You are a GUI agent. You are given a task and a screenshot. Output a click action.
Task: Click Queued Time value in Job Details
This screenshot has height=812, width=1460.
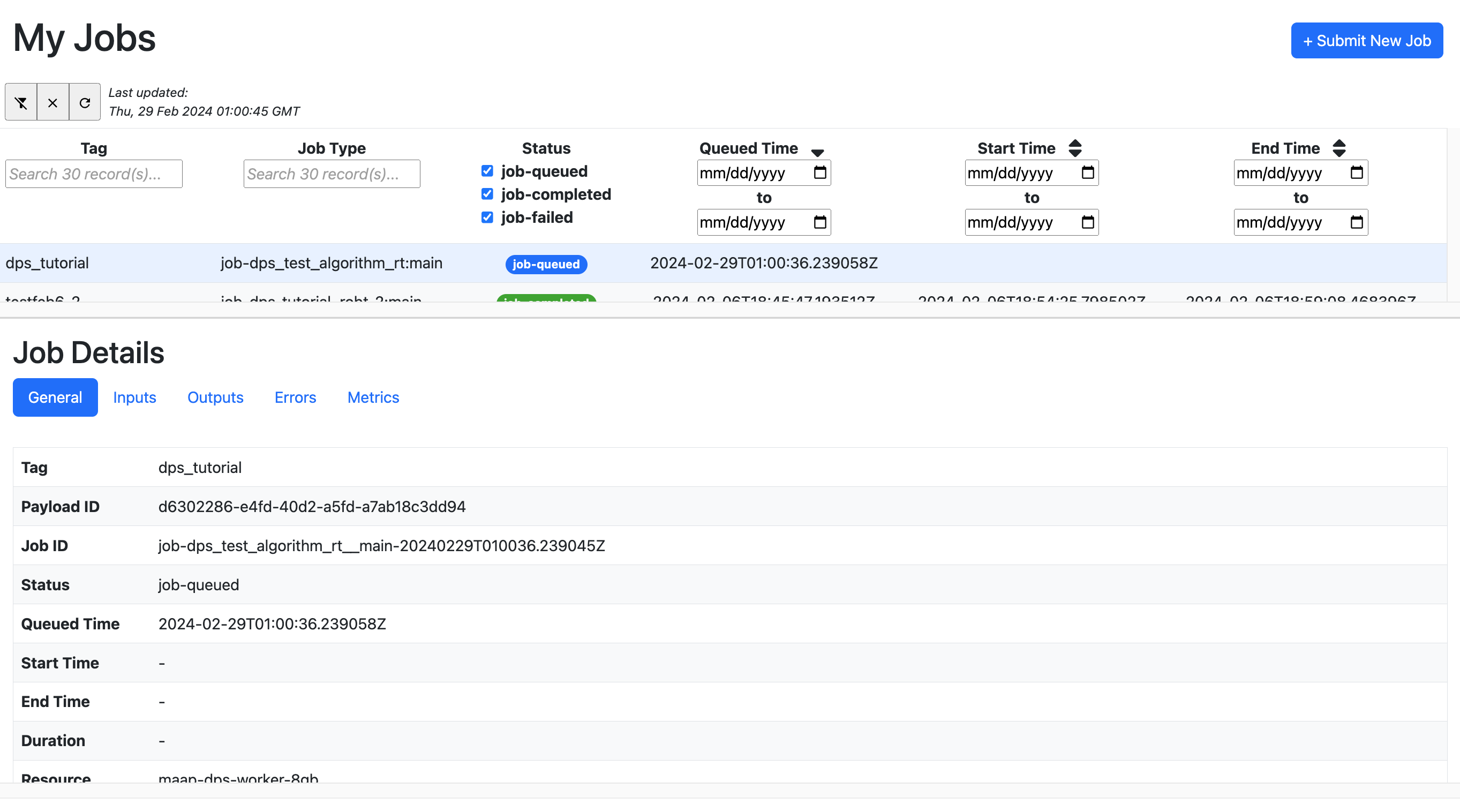(x=272, y=623)
